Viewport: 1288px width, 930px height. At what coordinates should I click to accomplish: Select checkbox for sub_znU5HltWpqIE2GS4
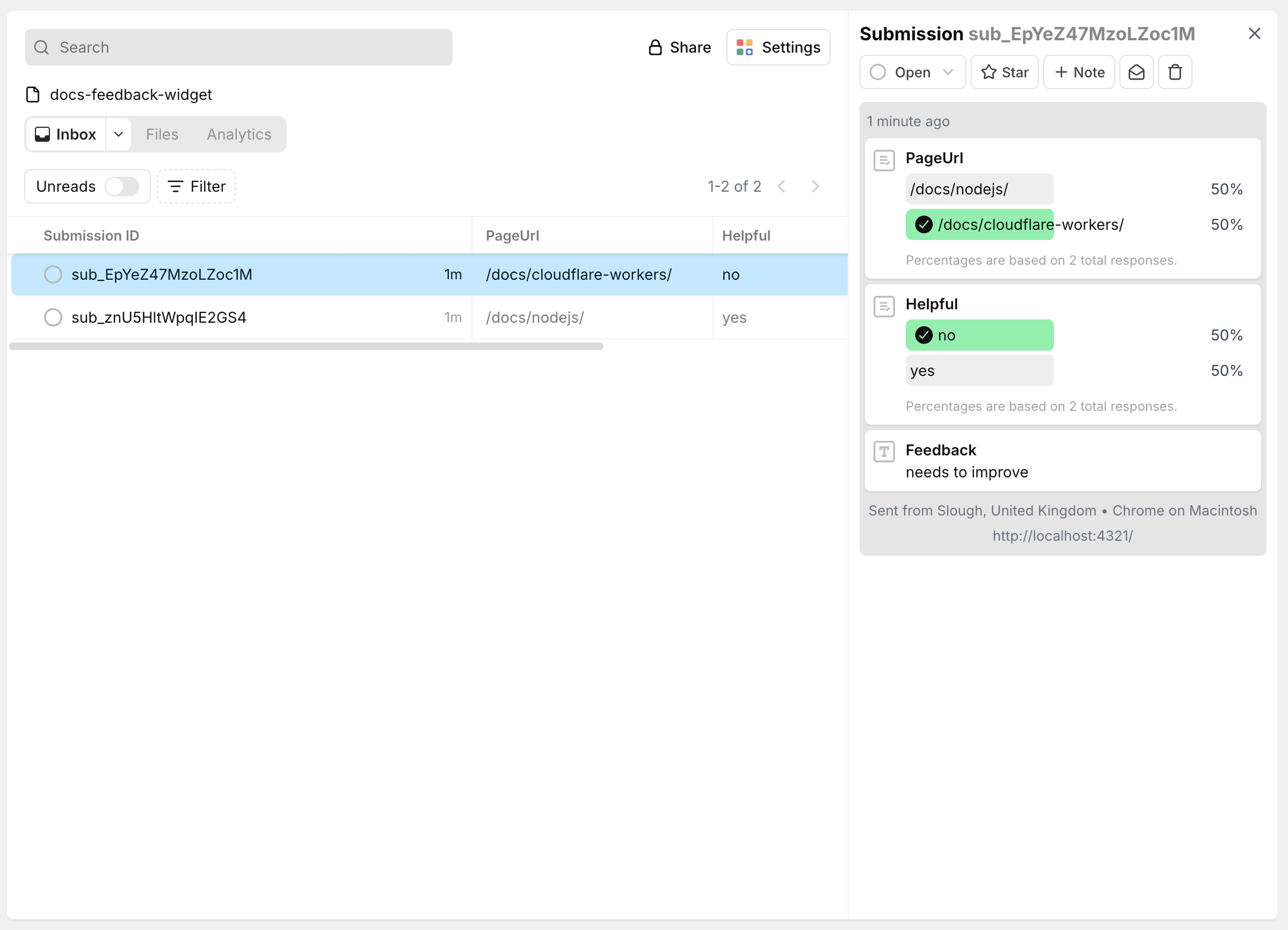click(x=53, y=317)
